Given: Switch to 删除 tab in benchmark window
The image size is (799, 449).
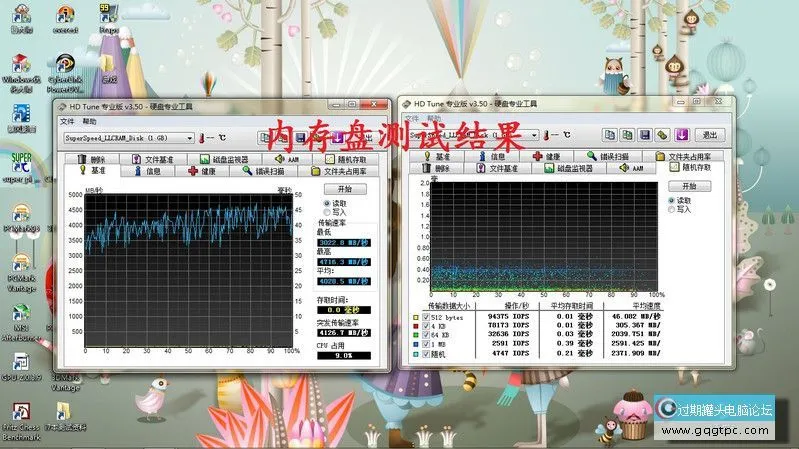Looking at the screenshot, I should [x=92, y=160].
